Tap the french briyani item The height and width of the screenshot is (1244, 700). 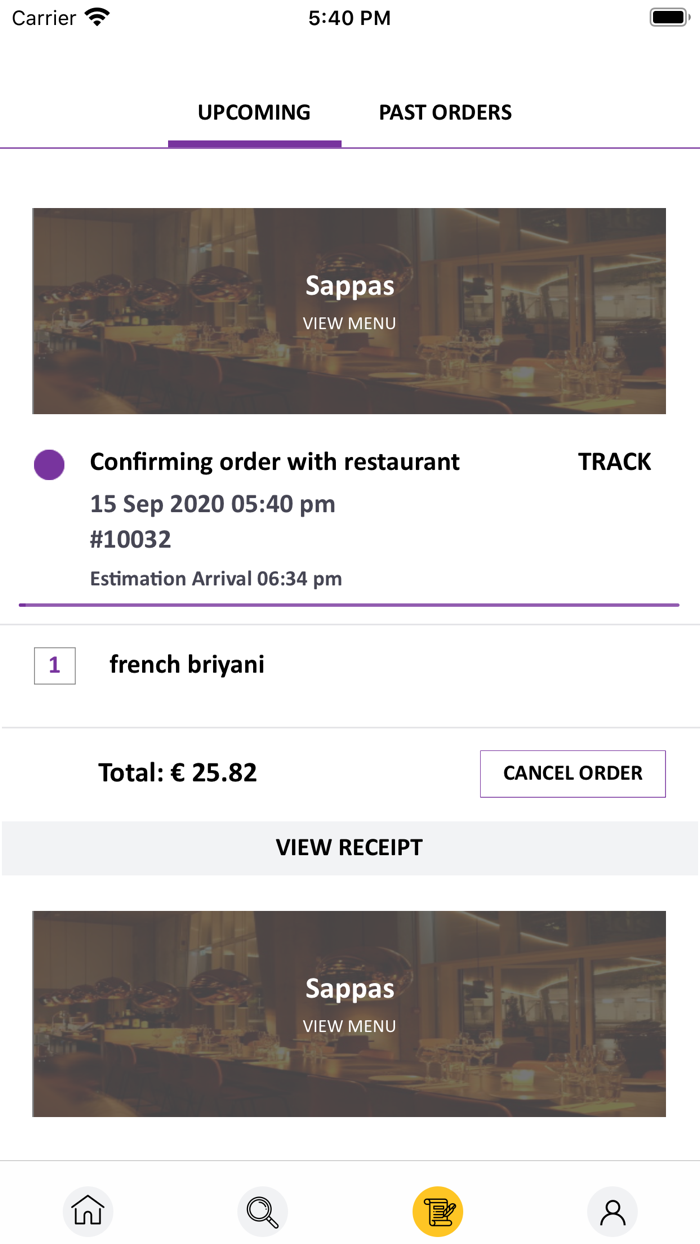click(x=187, y=665)
